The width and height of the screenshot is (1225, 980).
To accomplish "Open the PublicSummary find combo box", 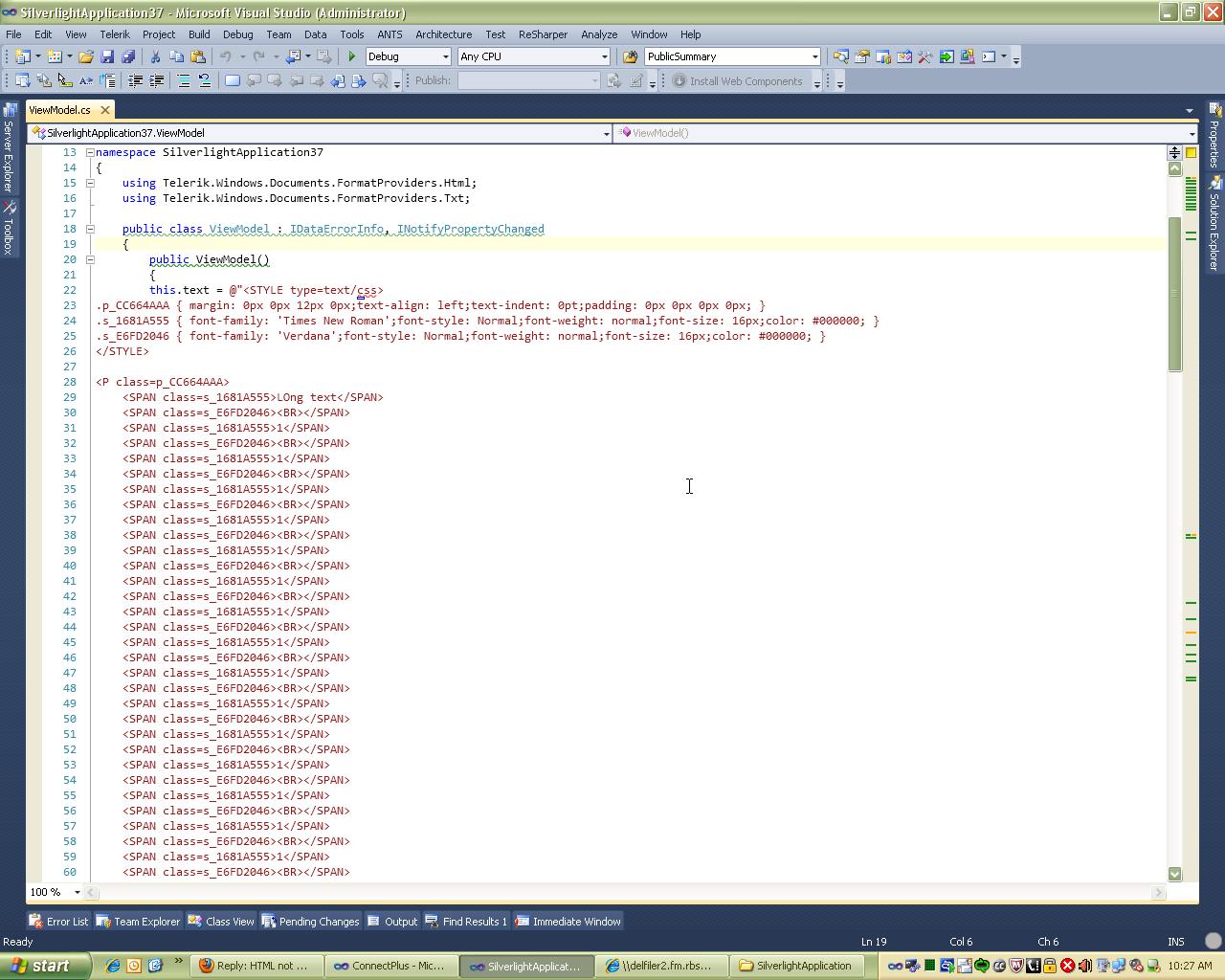I will [732, 56].
